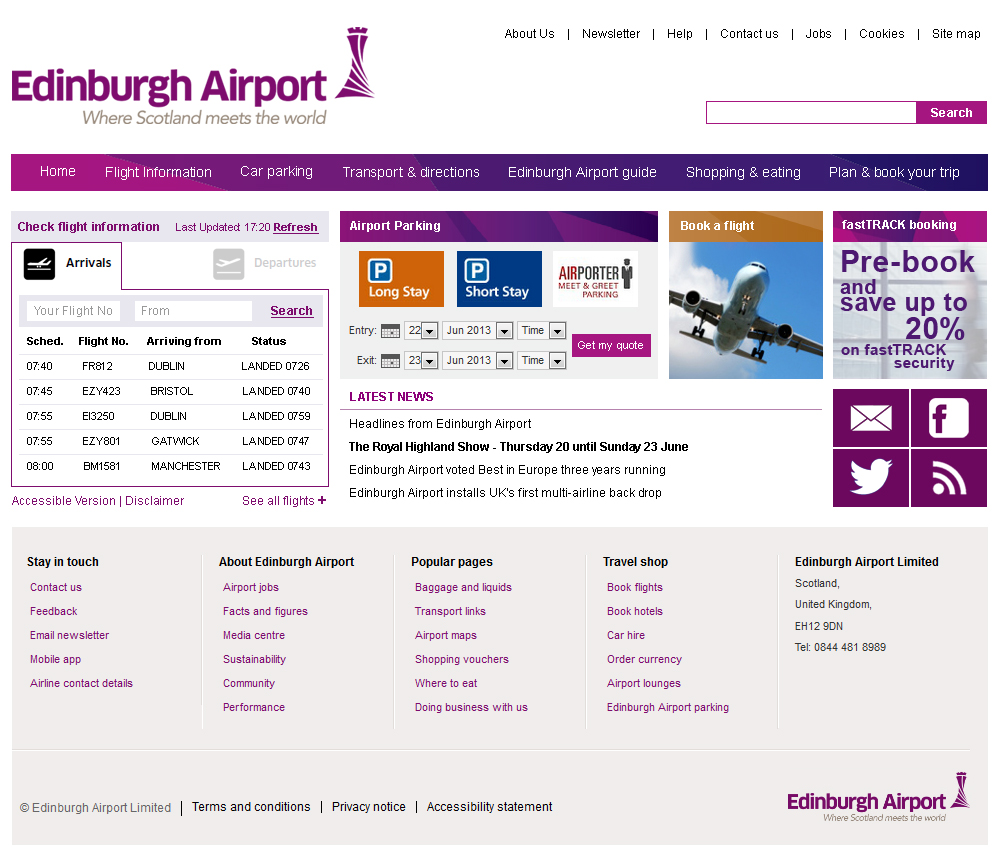Click the RSS feed icon tile

tap(948, 478)
